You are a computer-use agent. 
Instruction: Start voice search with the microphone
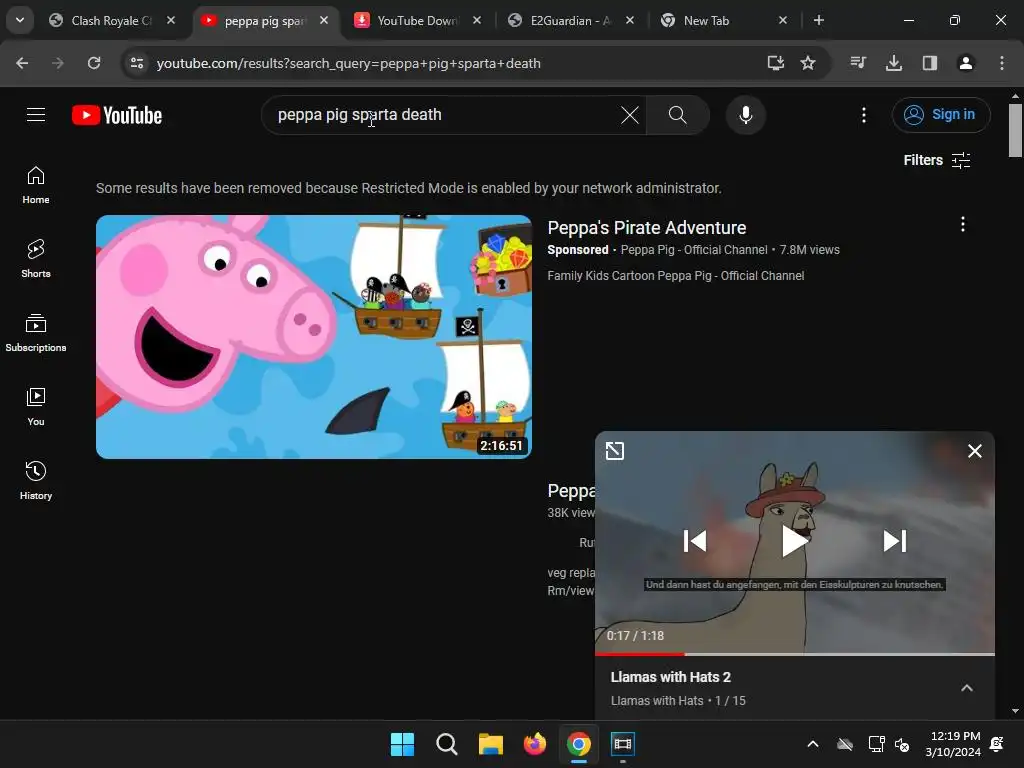pyautogui.click(x=745, y=115)
